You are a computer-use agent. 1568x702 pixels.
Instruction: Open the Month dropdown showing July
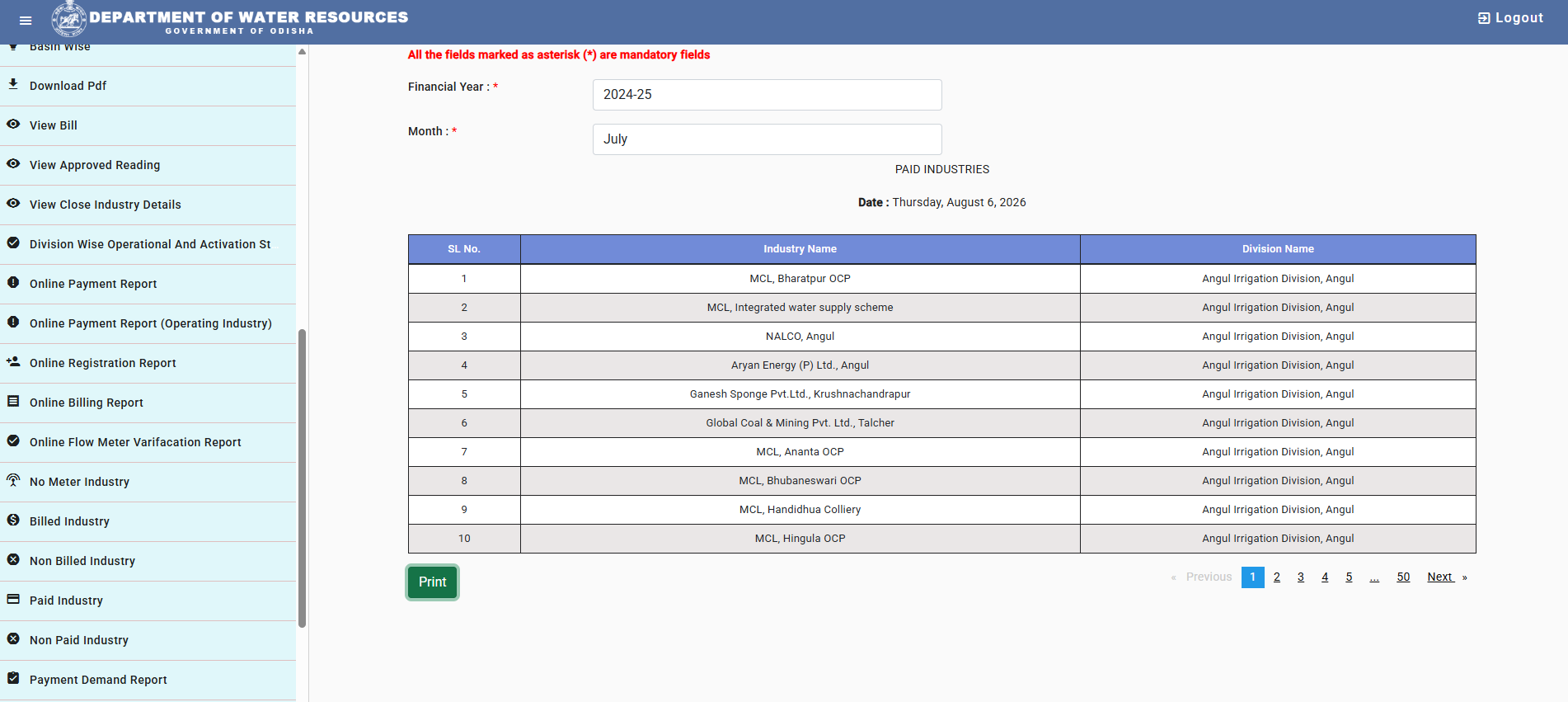767,139
